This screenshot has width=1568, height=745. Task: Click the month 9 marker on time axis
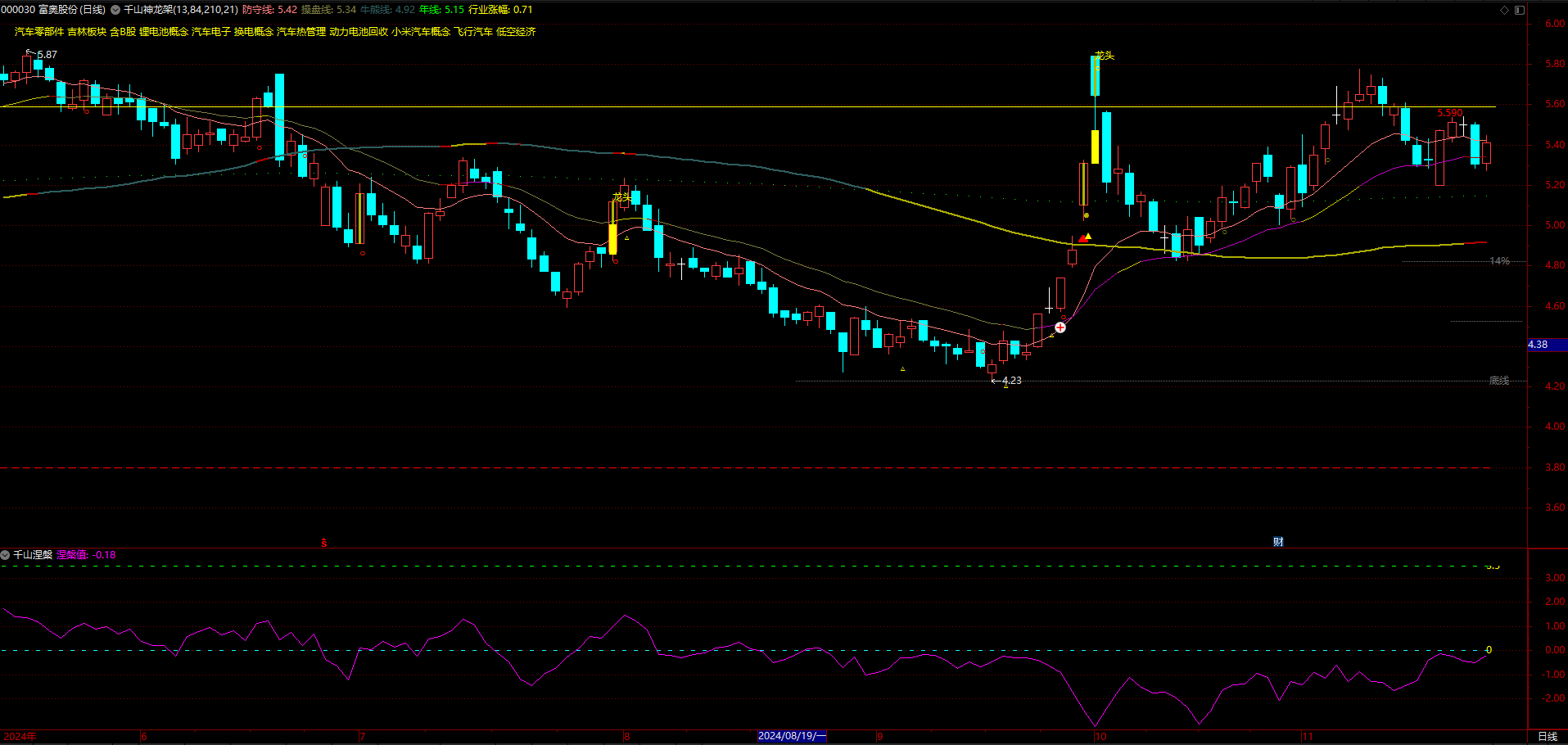[x=880, y=737]
